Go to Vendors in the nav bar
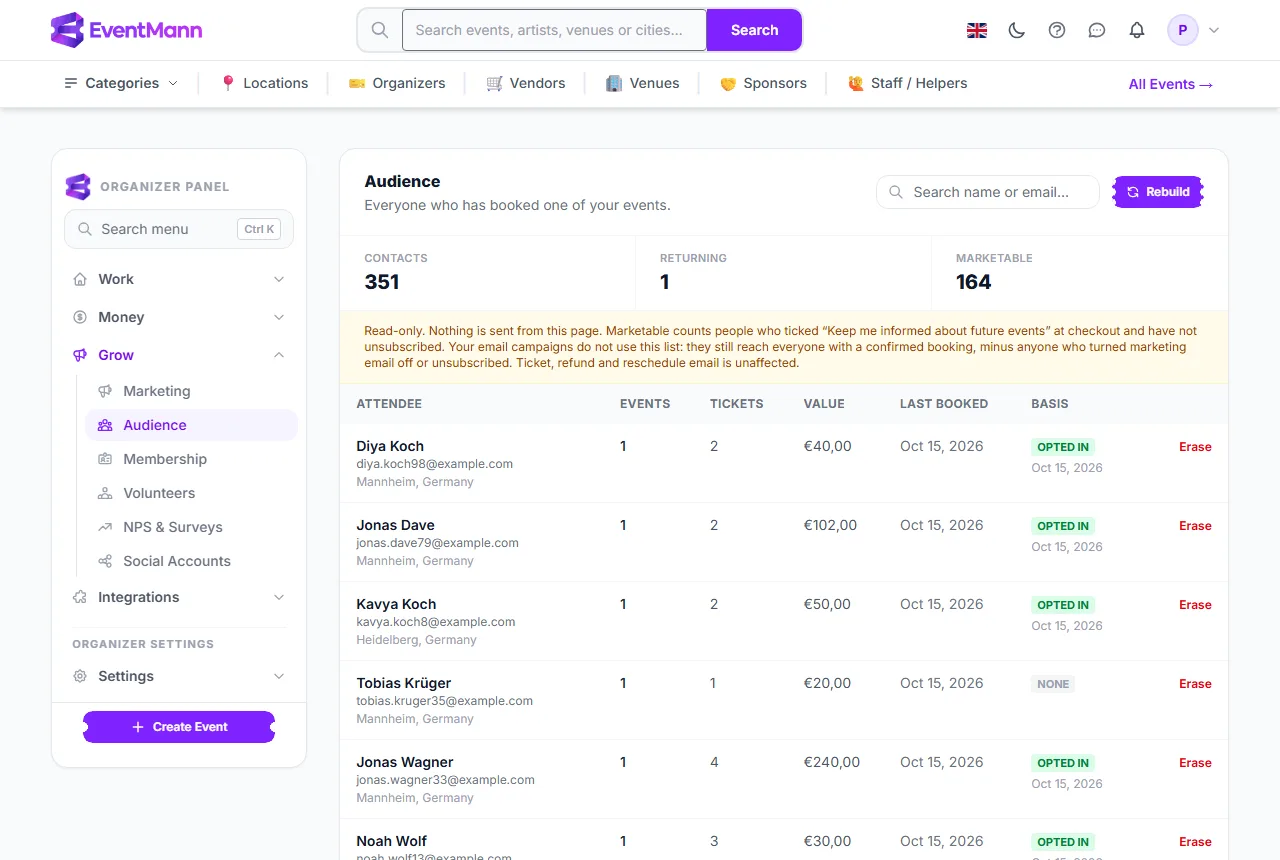 coord(526,83)
